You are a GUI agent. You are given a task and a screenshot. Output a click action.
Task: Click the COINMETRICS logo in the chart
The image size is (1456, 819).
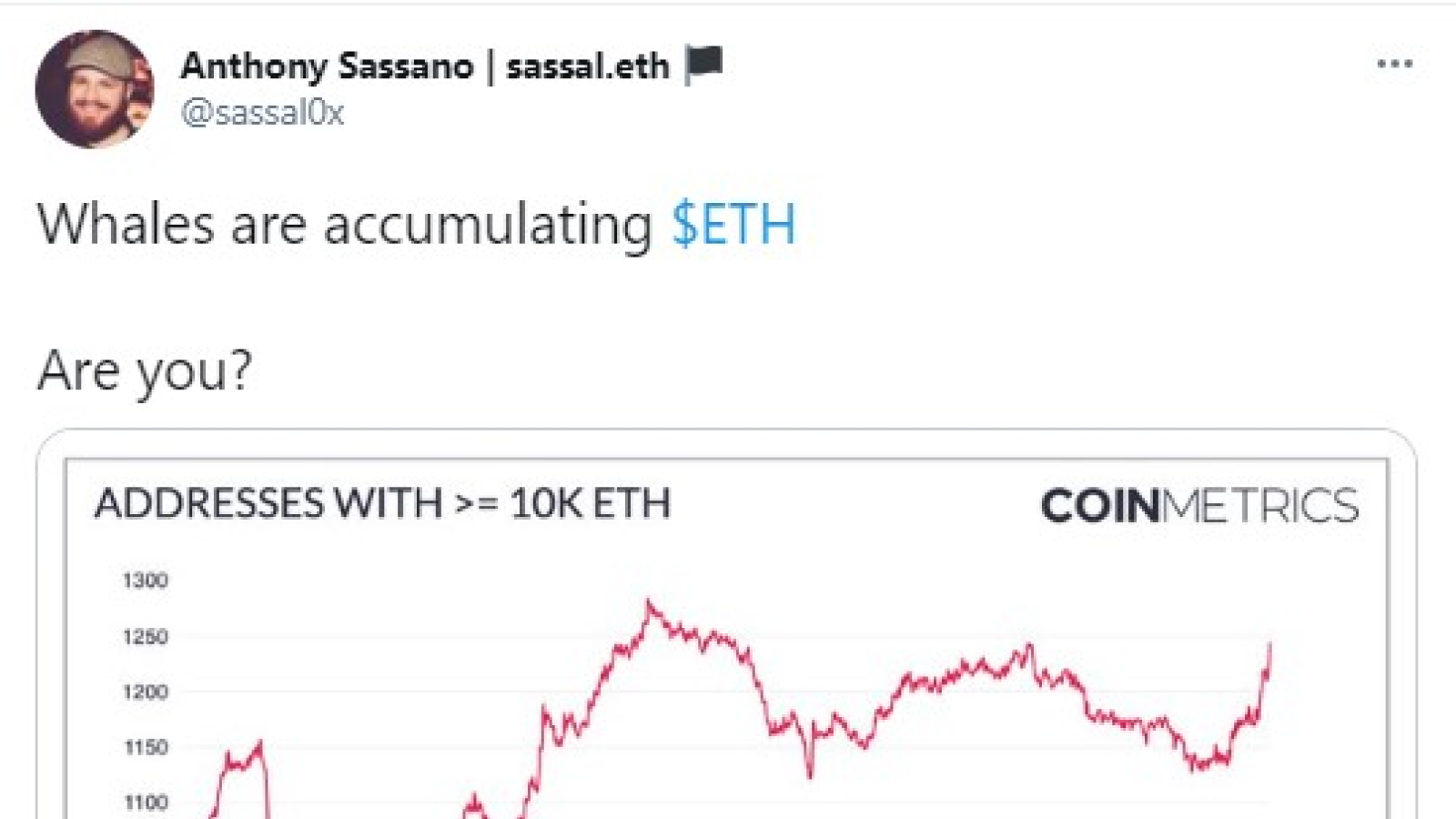[x=1199, y=505]
